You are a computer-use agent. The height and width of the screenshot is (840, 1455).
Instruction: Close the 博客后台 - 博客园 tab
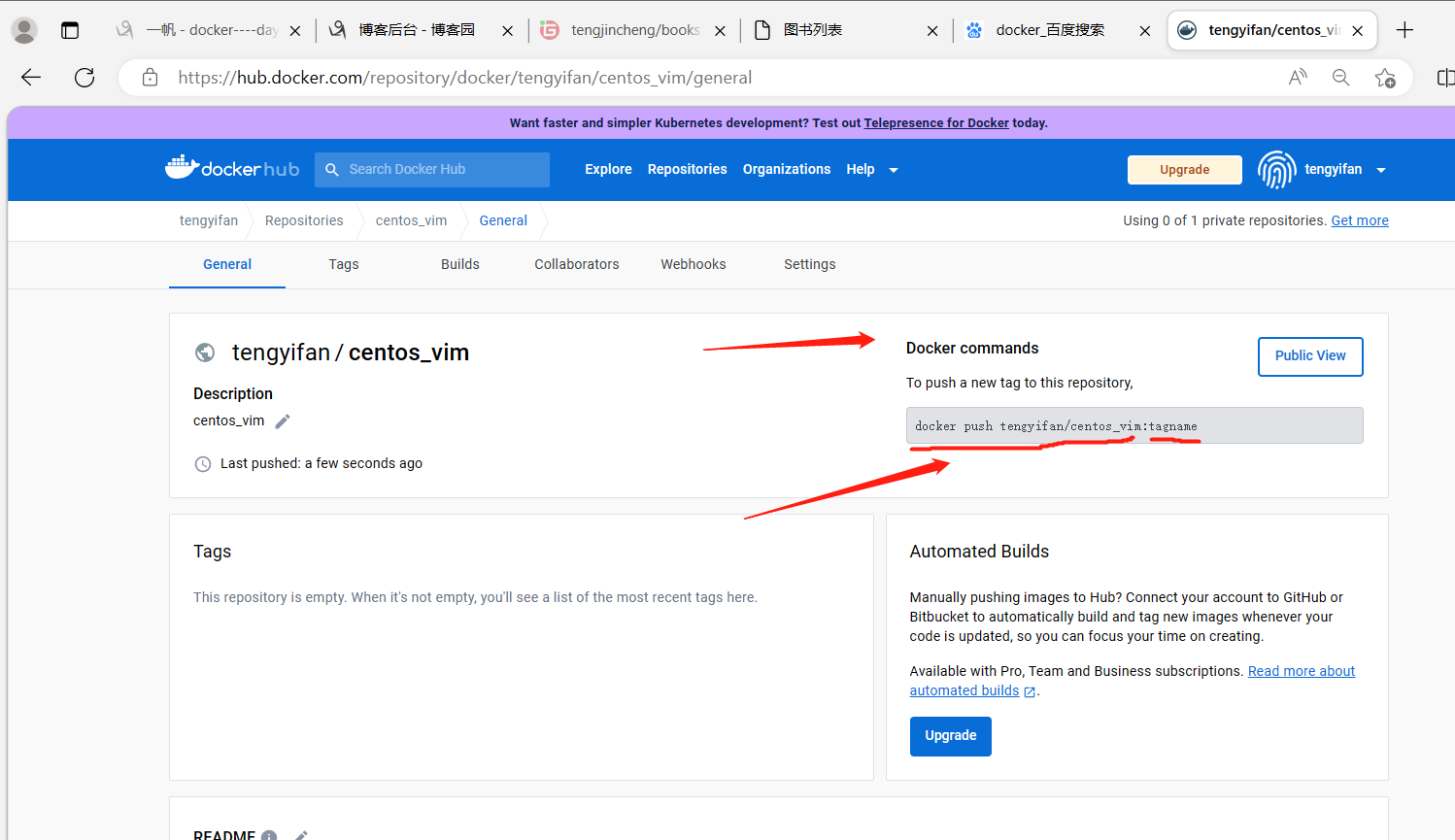(507, 31)
